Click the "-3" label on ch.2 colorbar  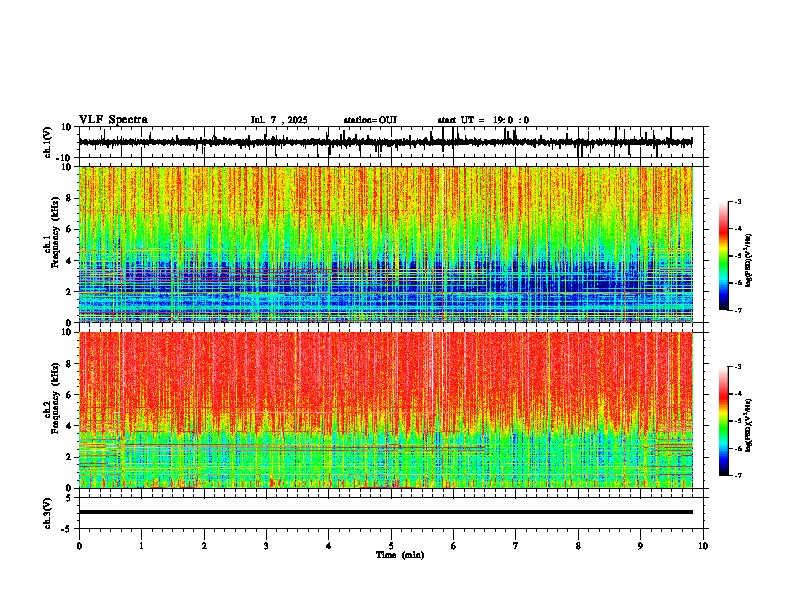point(738,367)
